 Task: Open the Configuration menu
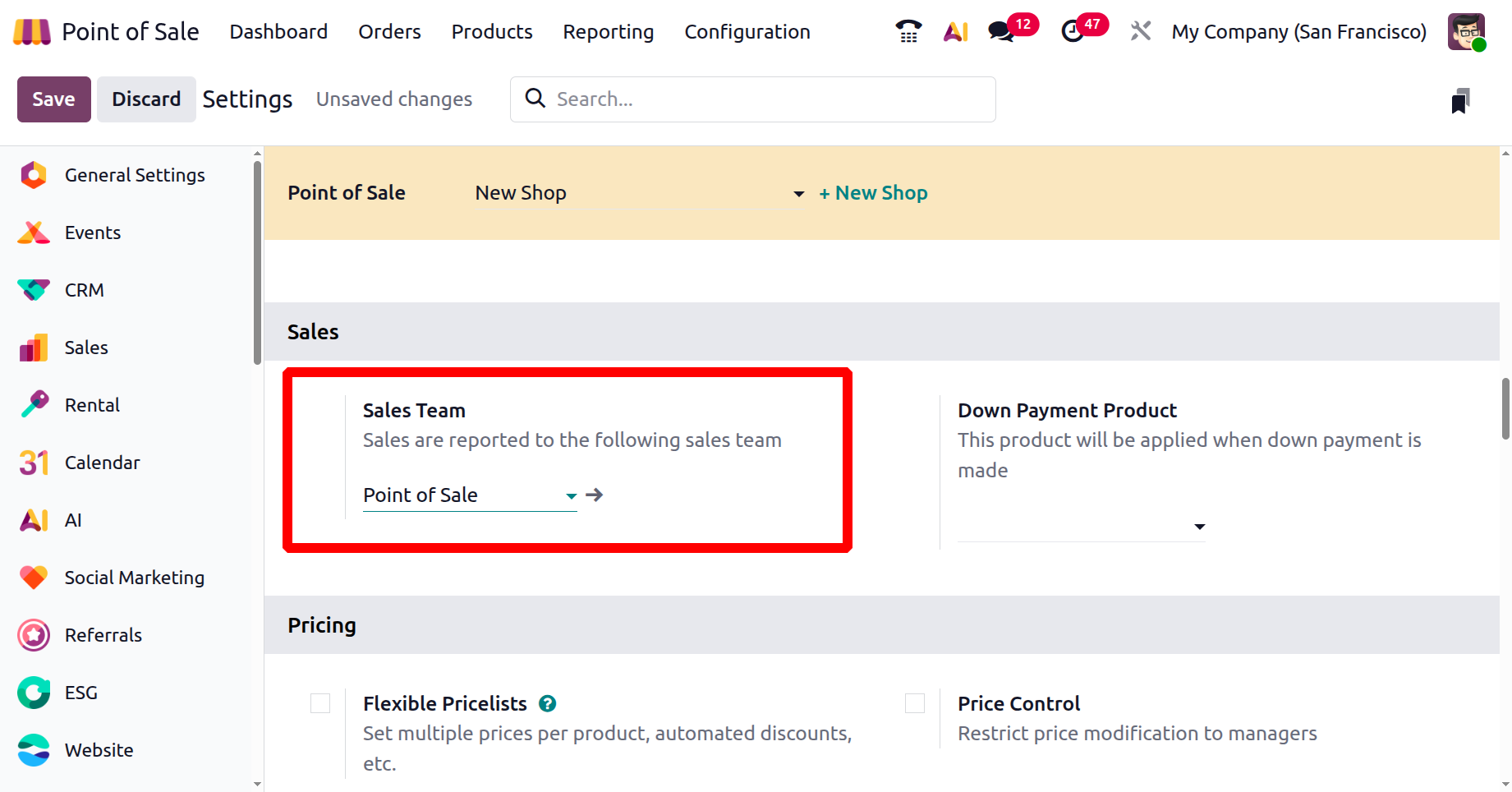[x=747, y=31]
